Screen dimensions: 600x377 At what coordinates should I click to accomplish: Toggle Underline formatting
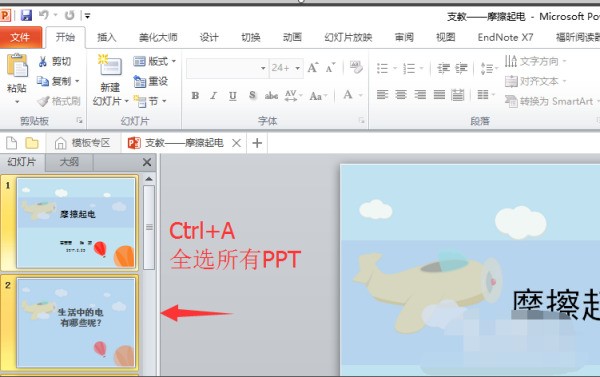233,95
